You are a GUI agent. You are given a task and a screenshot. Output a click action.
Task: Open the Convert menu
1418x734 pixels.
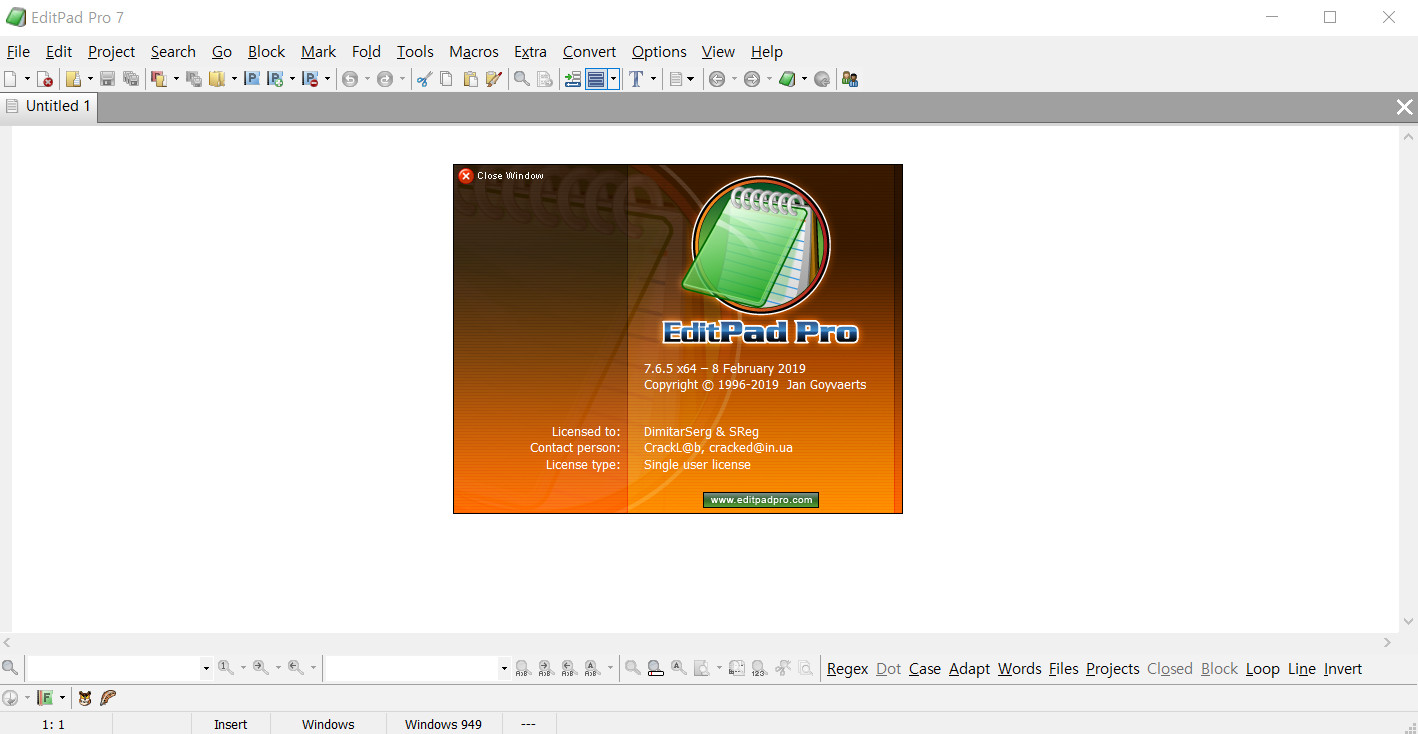[x=589, y=52]
